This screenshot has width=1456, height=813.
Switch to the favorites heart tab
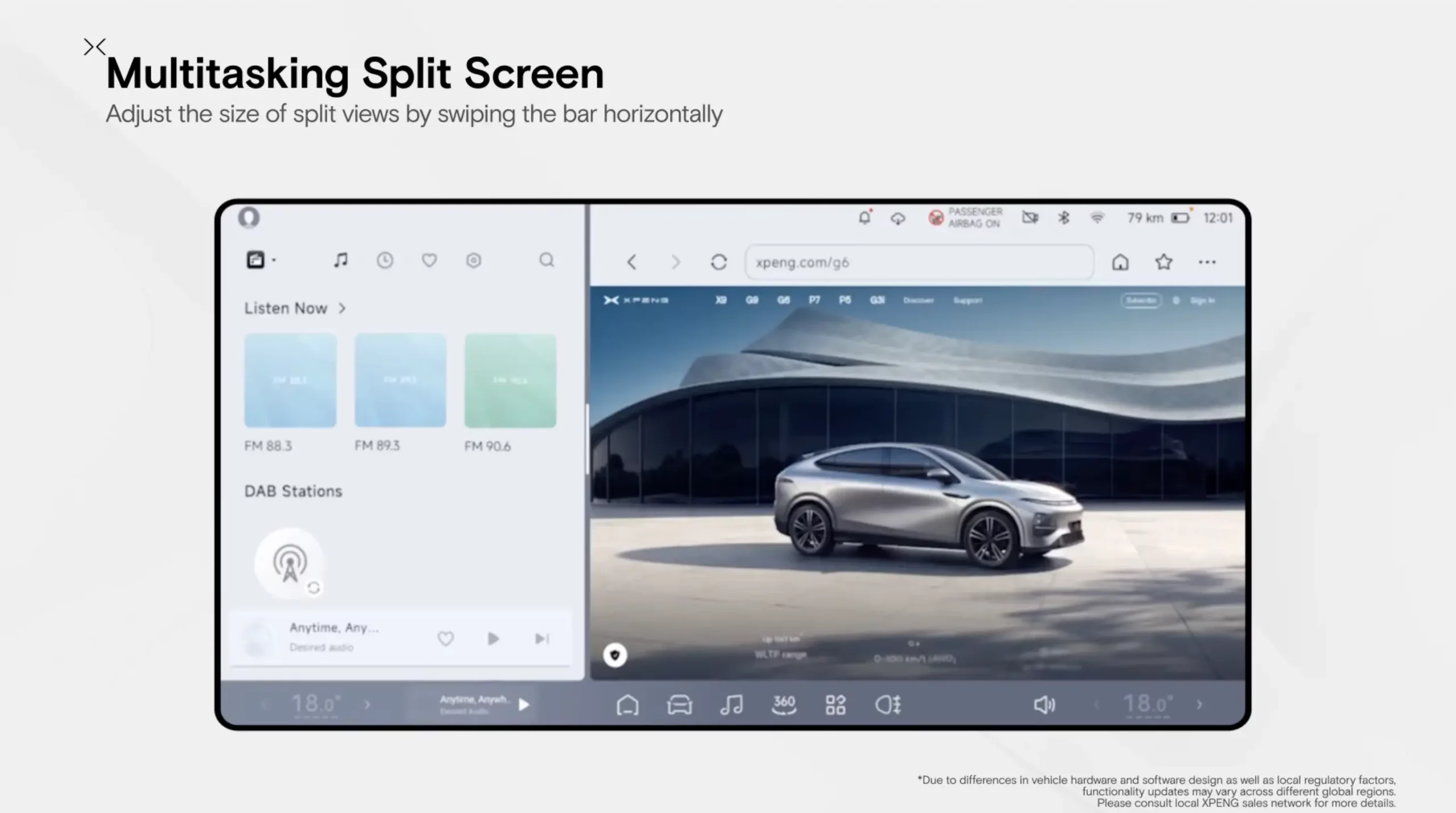pyautogui.click(x=429, y=260)
